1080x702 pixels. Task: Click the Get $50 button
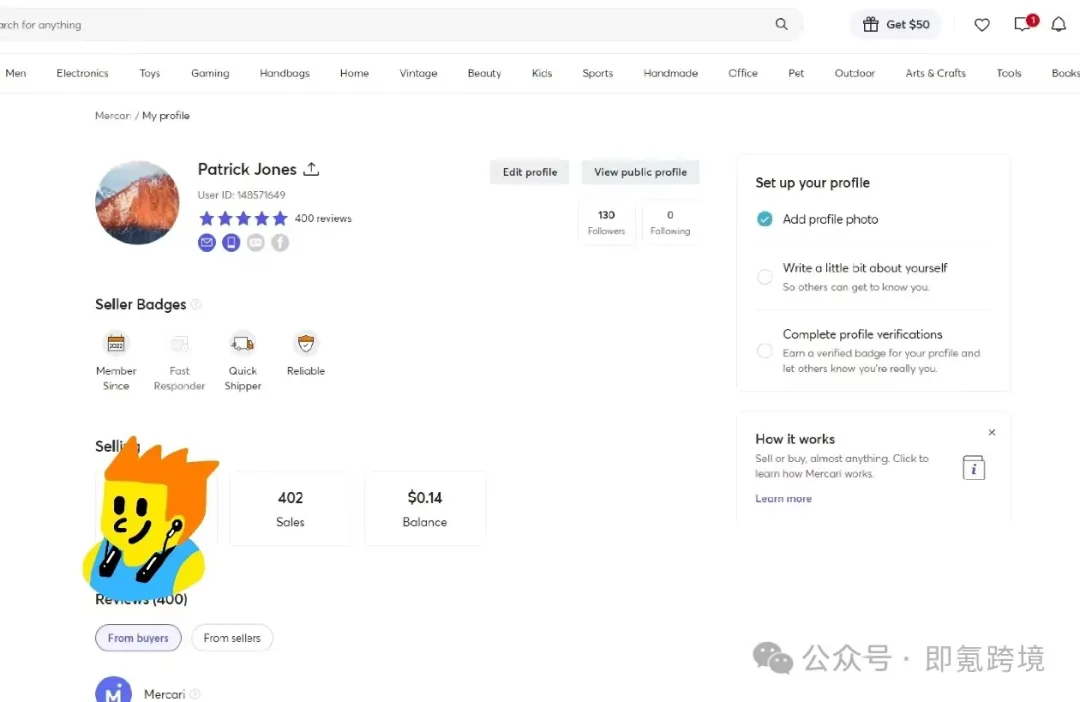[x=896, y=25]
